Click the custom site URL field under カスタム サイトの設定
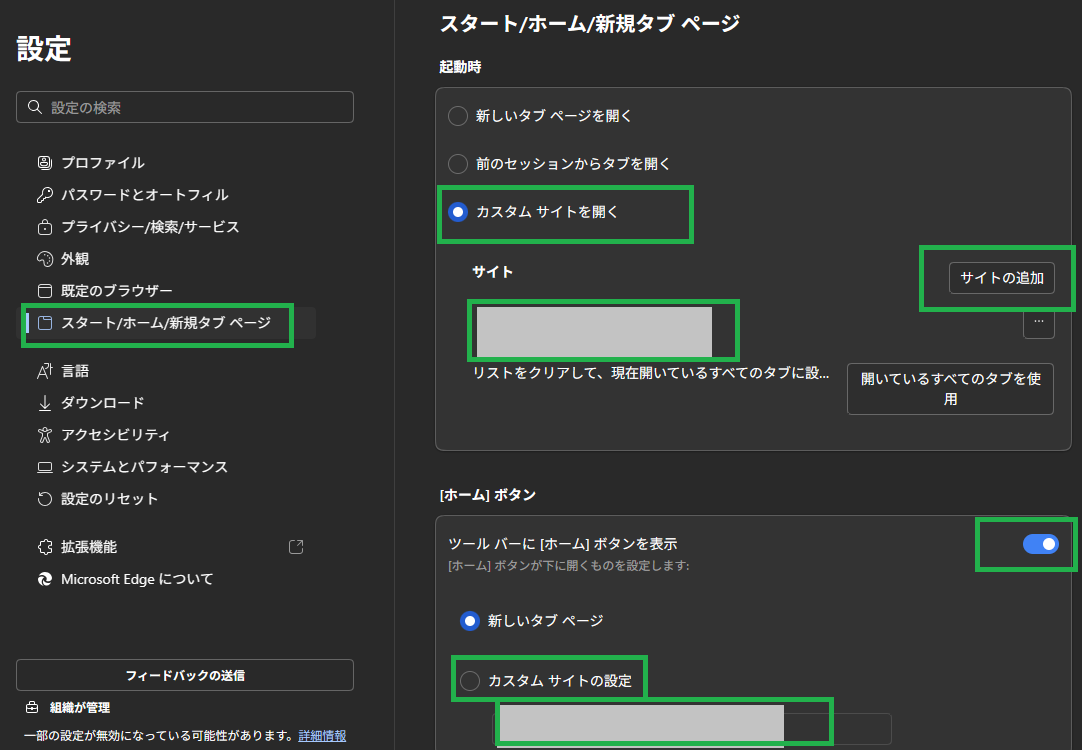 pos(692,729)
